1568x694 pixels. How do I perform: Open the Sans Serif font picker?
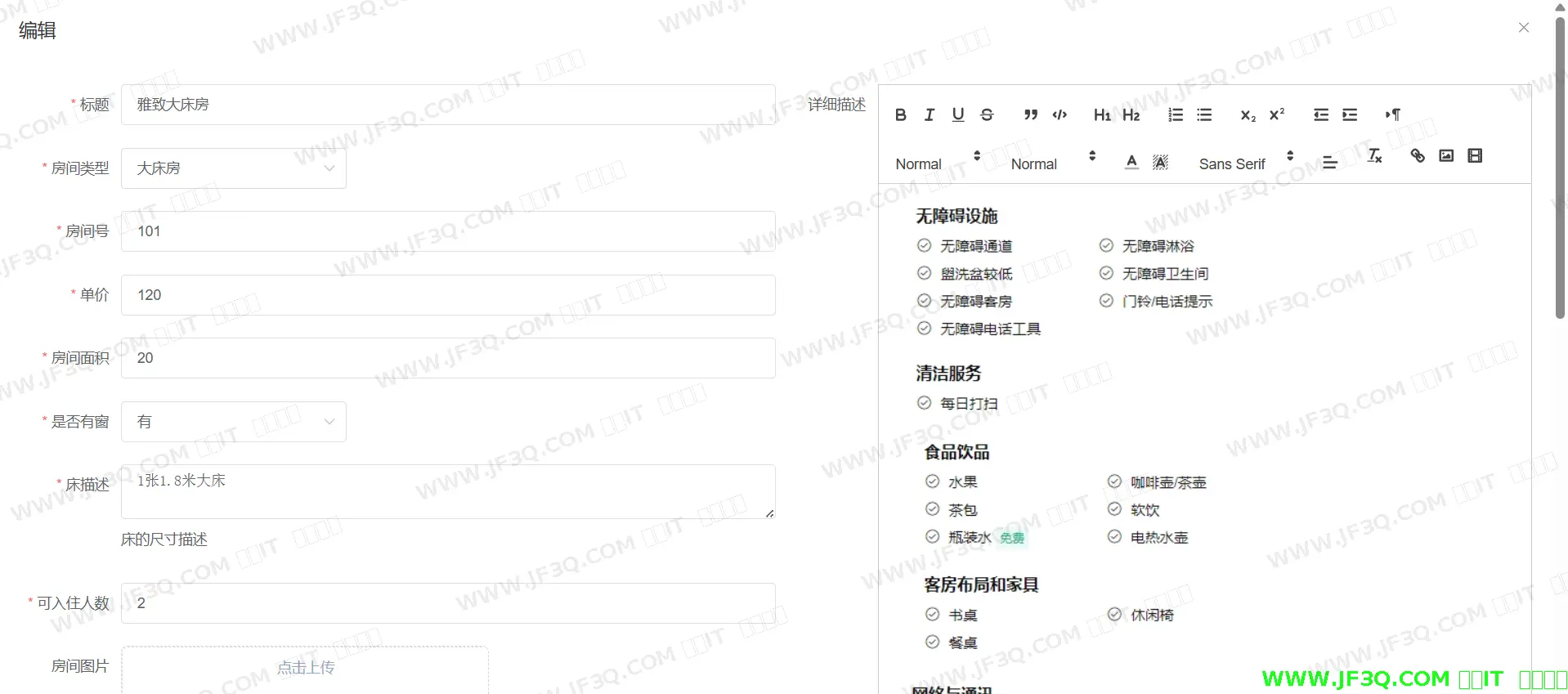[x=1245, y=163]
